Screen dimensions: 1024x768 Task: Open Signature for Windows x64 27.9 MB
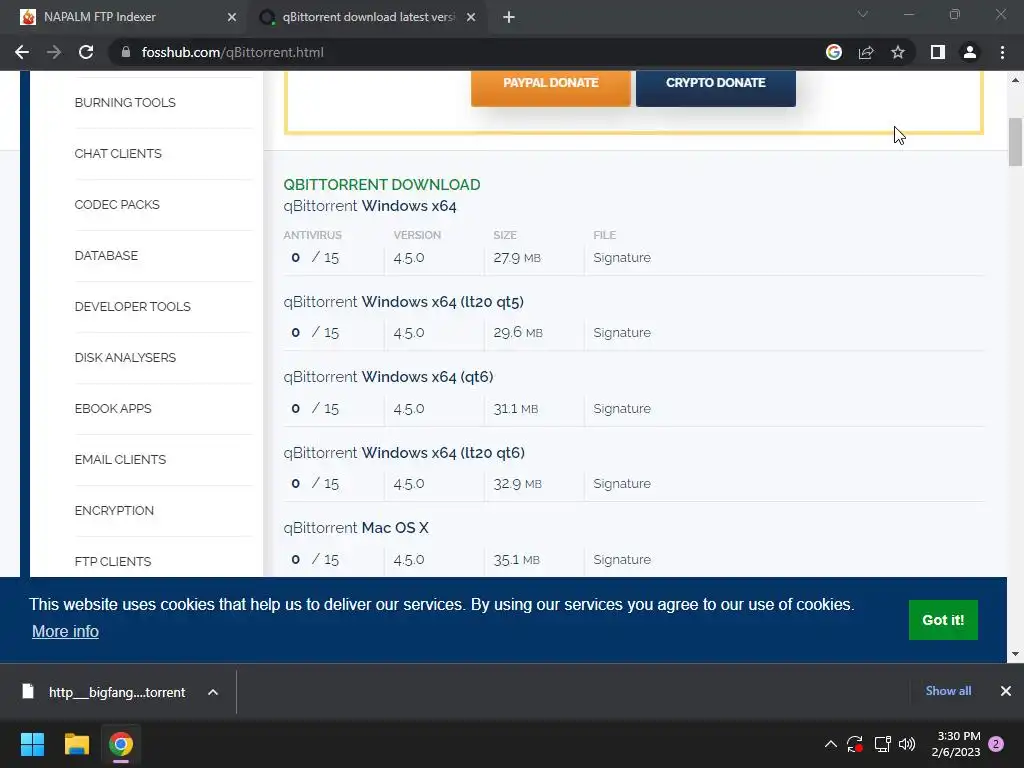tap(622, 257)
